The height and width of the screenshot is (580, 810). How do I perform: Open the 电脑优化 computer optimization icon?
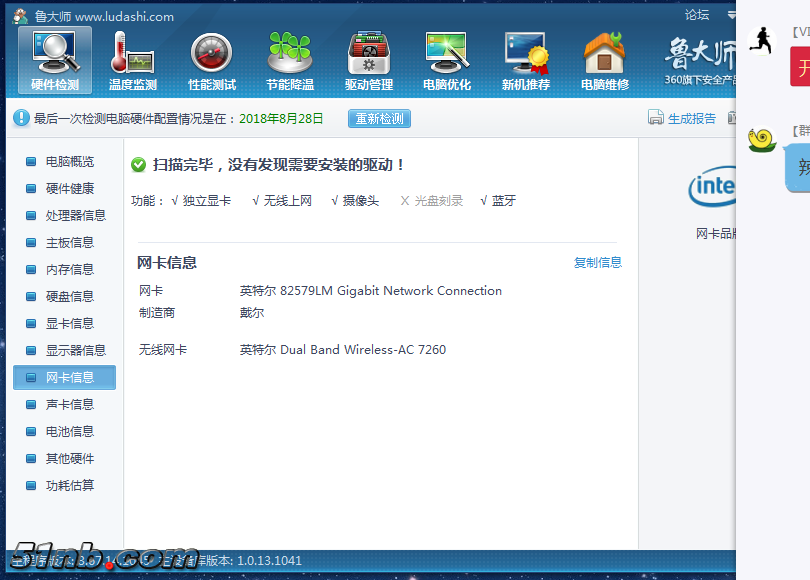click(x=447, y=60)
